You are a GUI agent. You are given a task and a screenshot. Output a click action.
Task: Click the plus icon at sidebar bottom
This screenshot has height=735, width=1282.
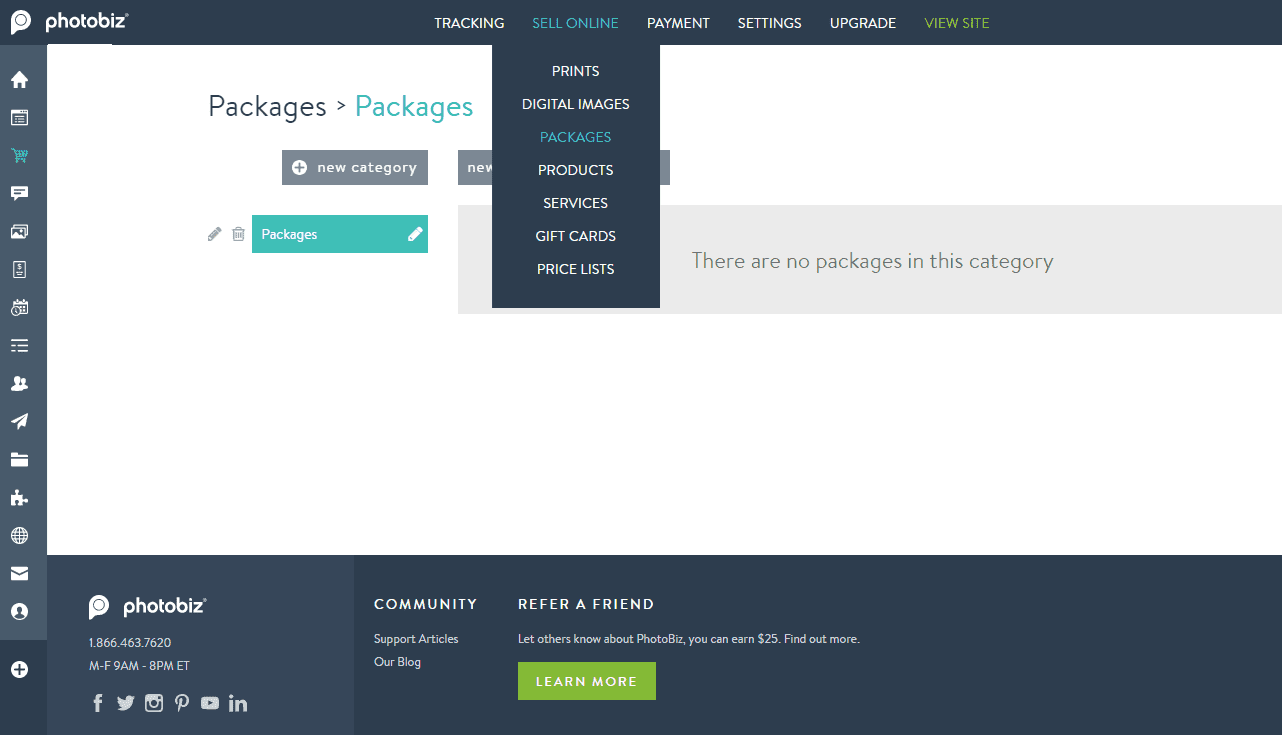click(x=19, y=670)
